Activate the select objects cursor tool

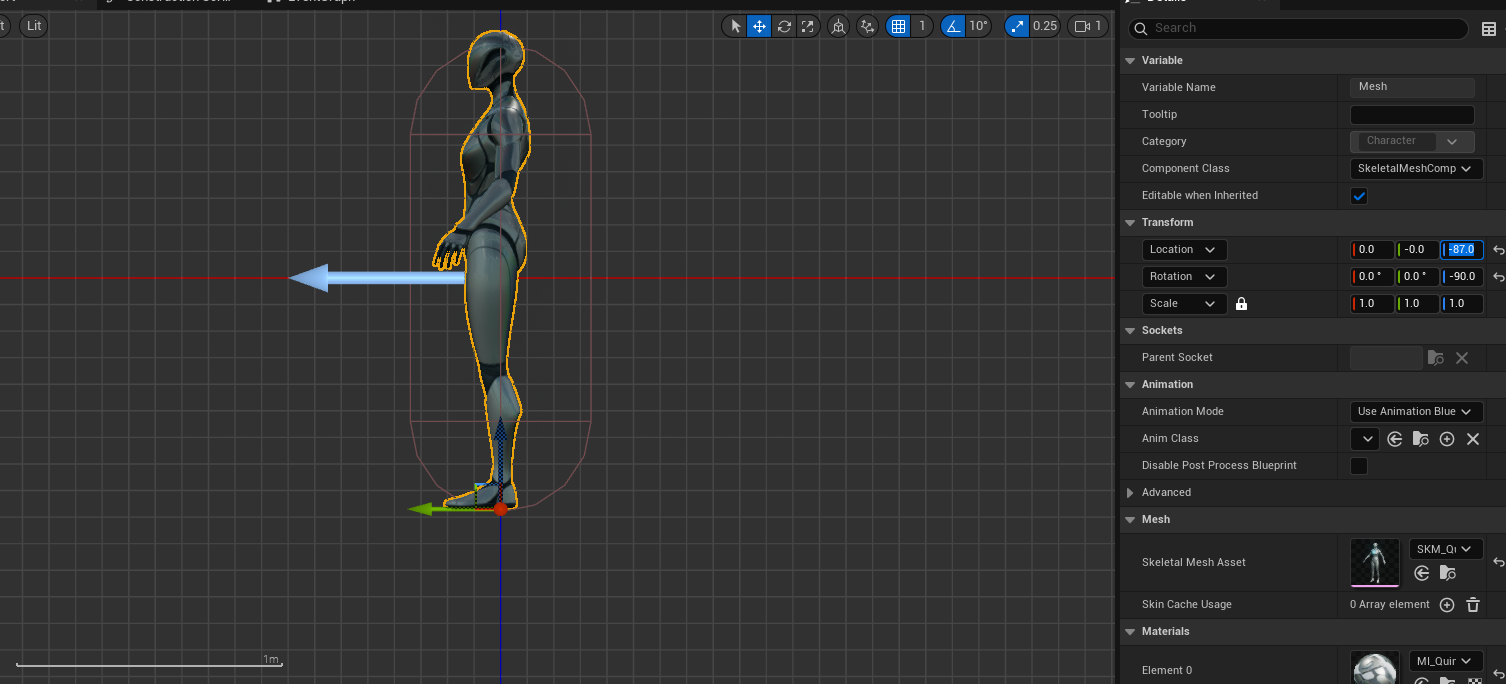tap(736, 26)
